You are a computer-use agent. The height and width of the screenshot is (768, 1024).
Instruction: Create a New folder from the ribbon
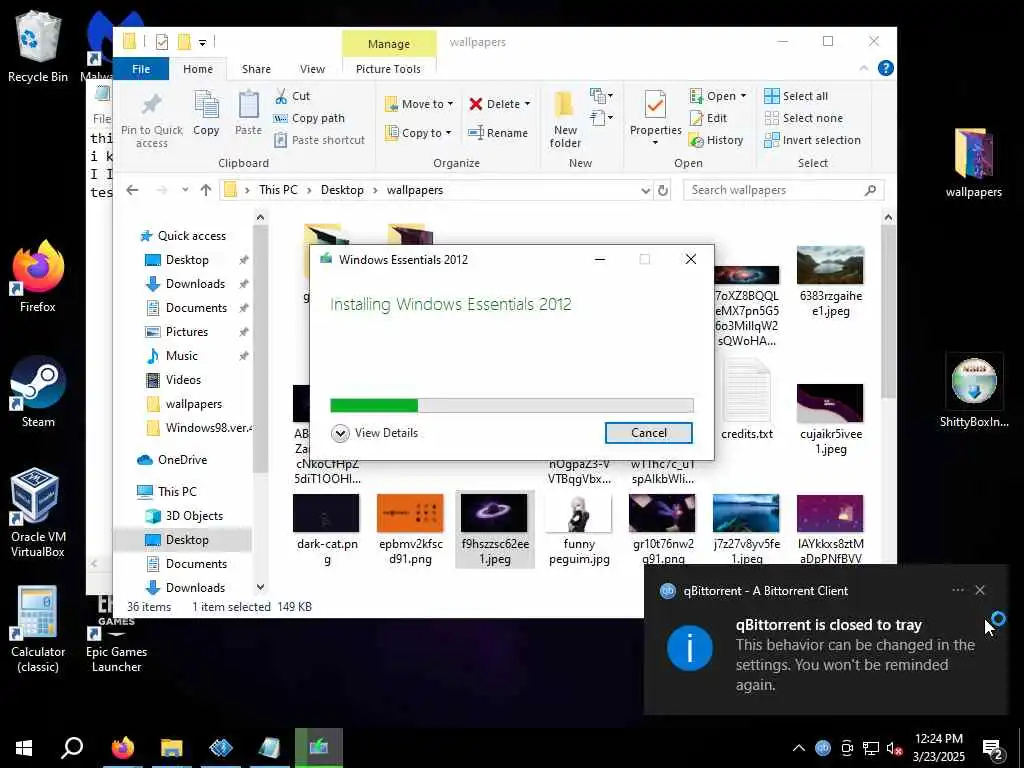tap(565, 120)
